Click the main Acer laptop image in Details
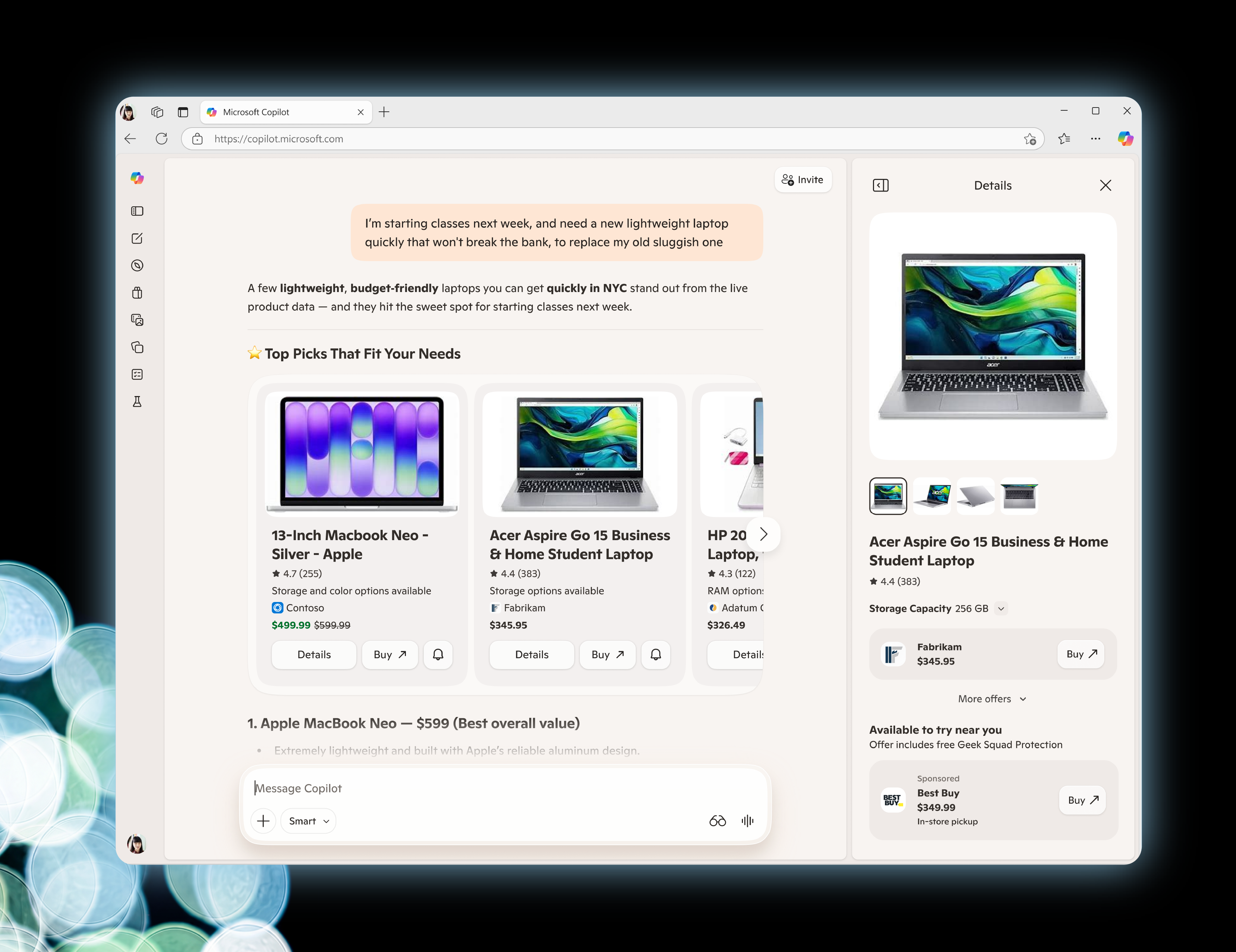Screen dimensions: 1236x952 pos(993,336)
